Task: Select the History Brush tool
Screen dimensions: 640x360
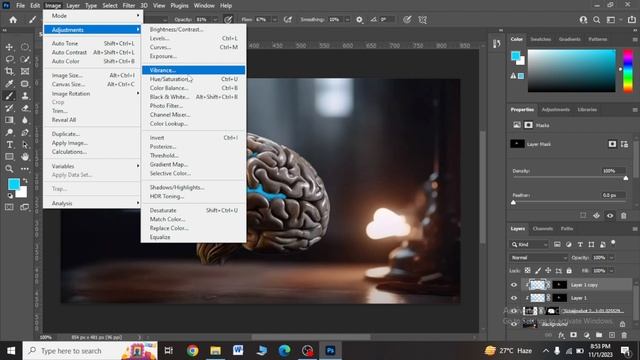Action: [x=9, y=108]
